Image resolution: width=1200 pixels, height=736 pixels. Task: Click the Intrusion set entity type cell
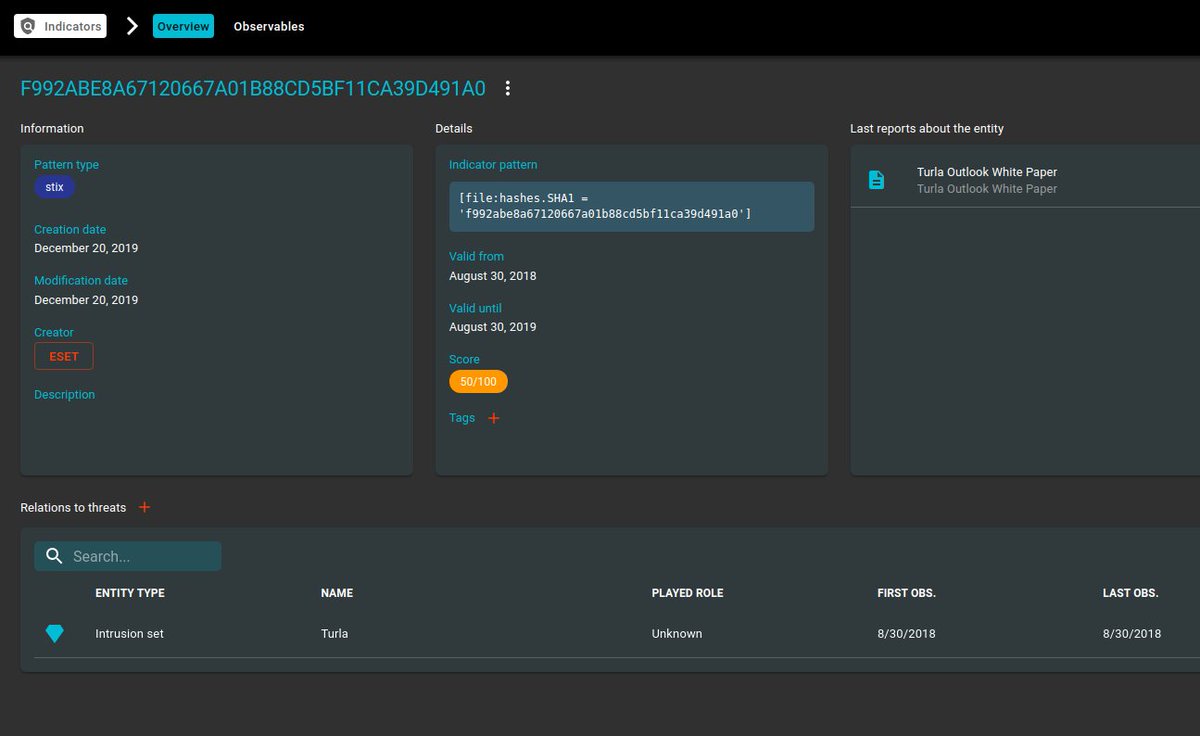coord(129,634)
